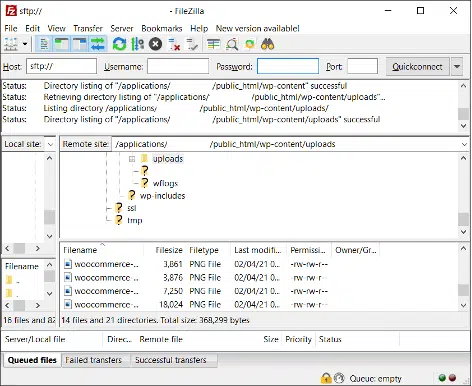Image resolution: width=472 pixels, height=386 pixels.
Task: Sort remote files by Last modified column
Action: [258, 250]
